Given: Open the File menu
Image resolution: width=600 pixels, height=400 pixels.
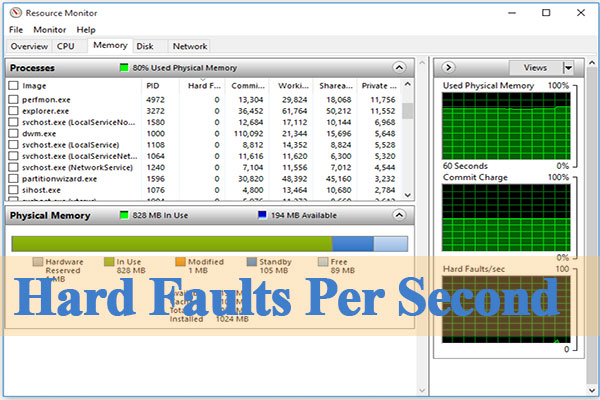Looking at the screenshot, I should (16, 29).
